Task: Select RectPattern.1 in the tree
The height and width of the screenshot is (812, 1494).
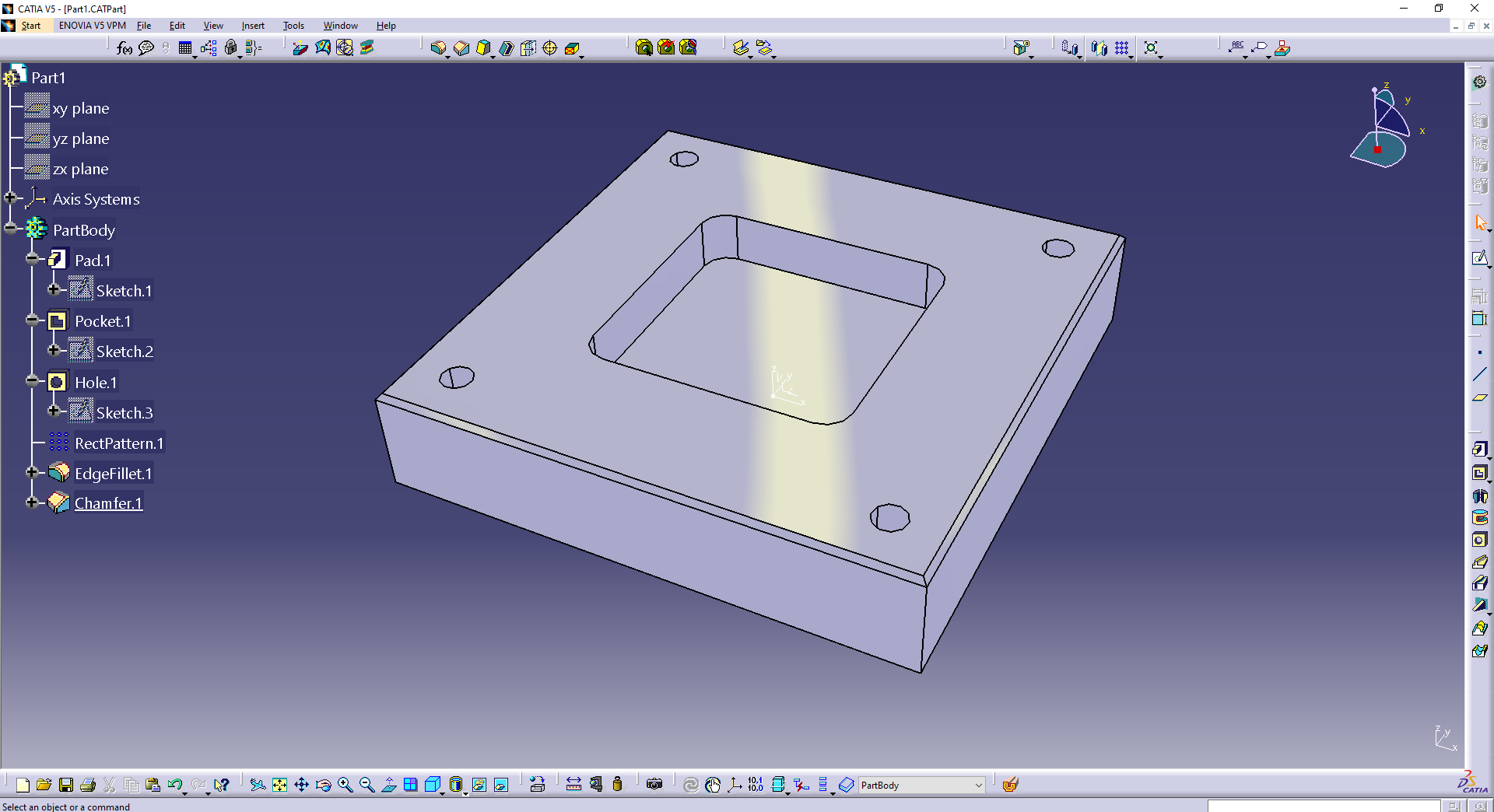Action: pos(118,443)
